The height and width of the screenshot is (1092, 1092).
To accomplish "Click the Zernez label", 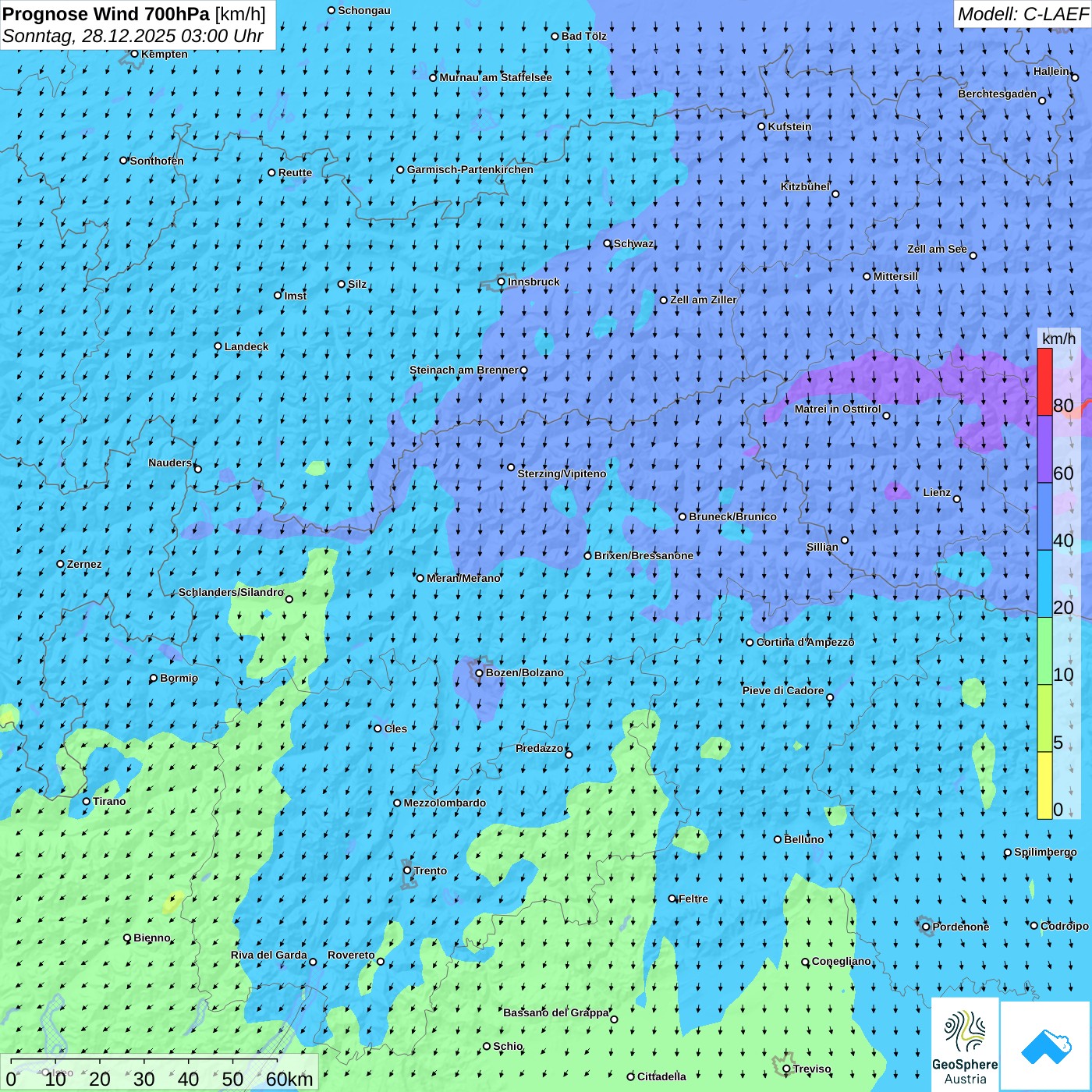I will point(84,564).
